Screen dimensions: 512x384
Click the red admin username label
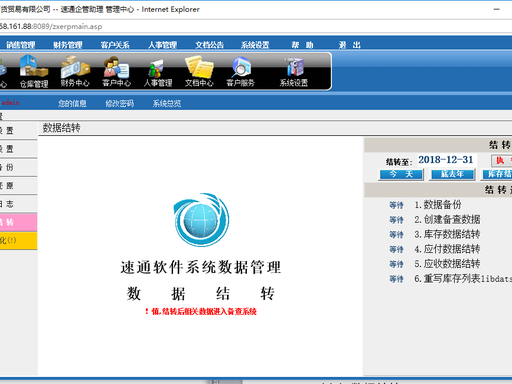coord(10,103)
